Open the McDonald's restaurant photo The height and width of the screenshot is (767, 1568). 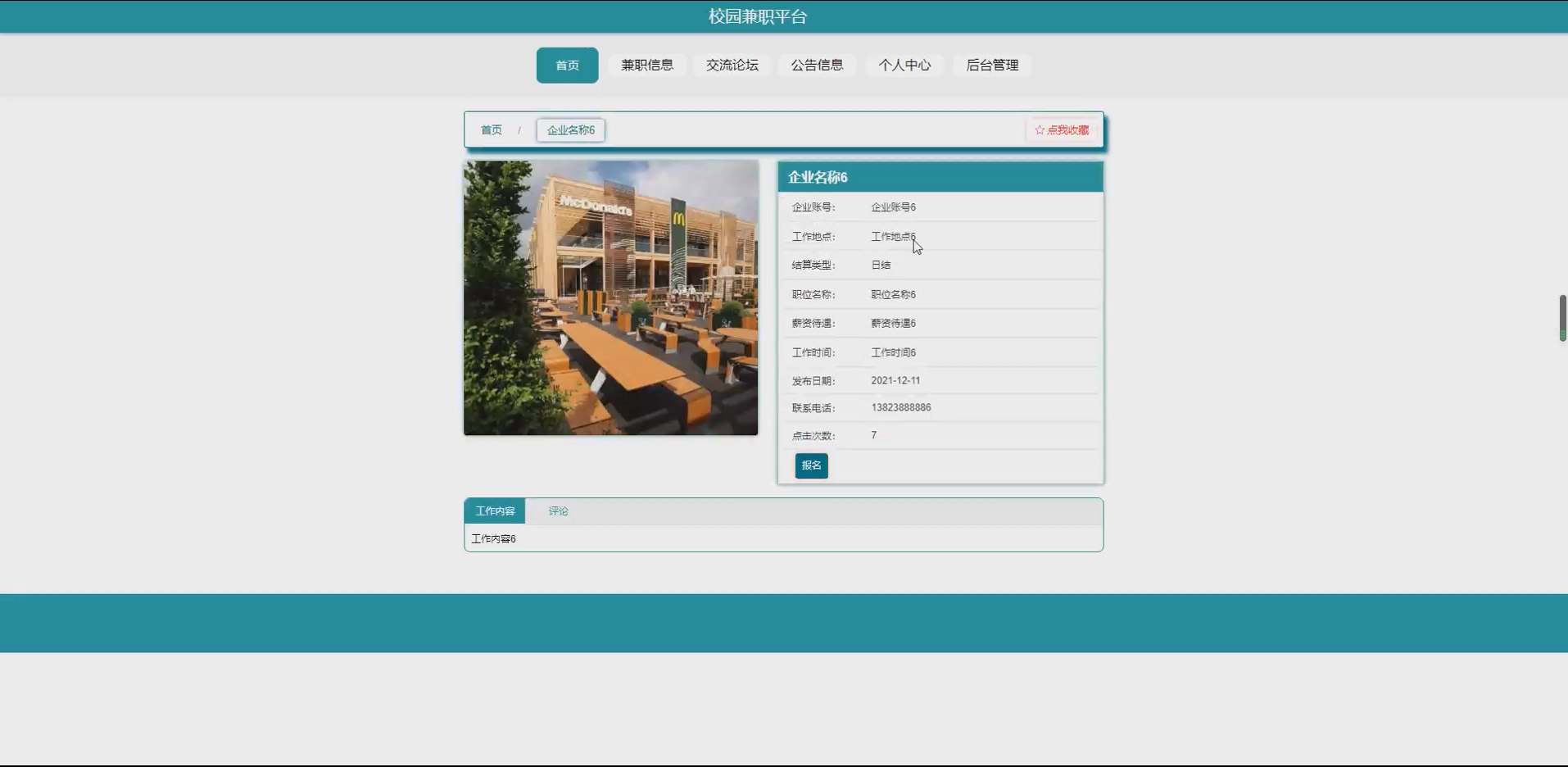point(610,297)
